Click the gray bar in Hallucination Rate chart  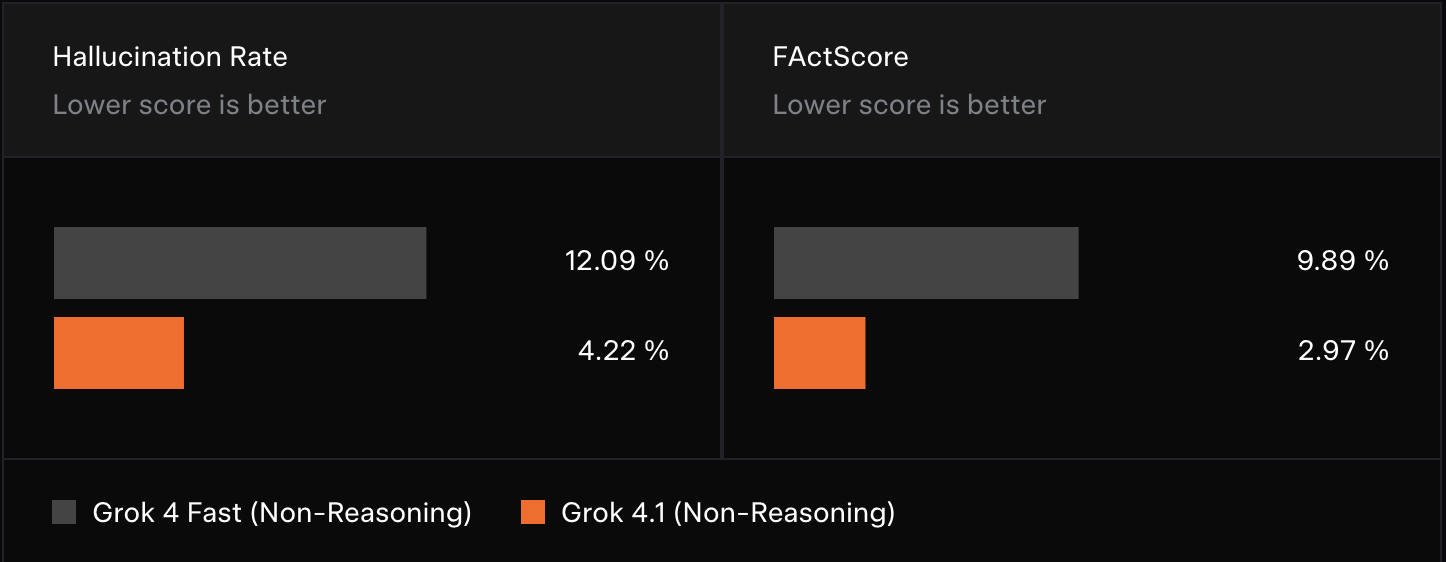tap(240, 263)
